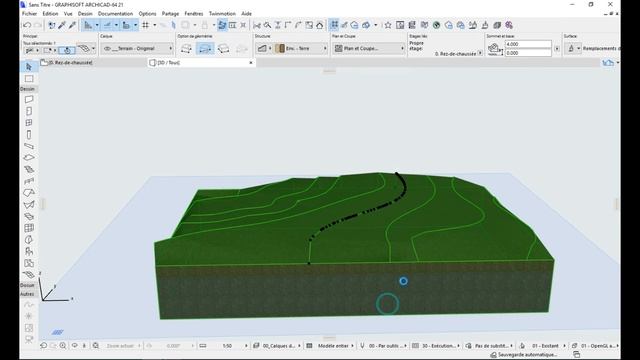Open the Dessin menu
Image resolution: width=640 pixels, height=360 pixels.
pyautogui.click(x=85, y=13)
